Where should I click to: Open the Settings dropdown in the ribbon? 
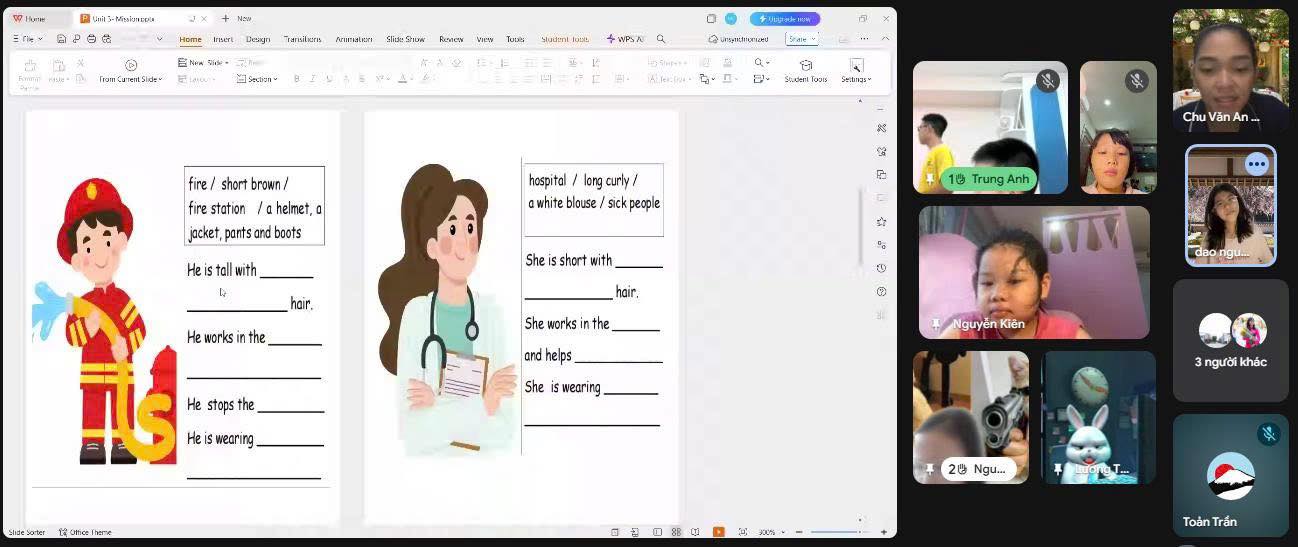855,71
